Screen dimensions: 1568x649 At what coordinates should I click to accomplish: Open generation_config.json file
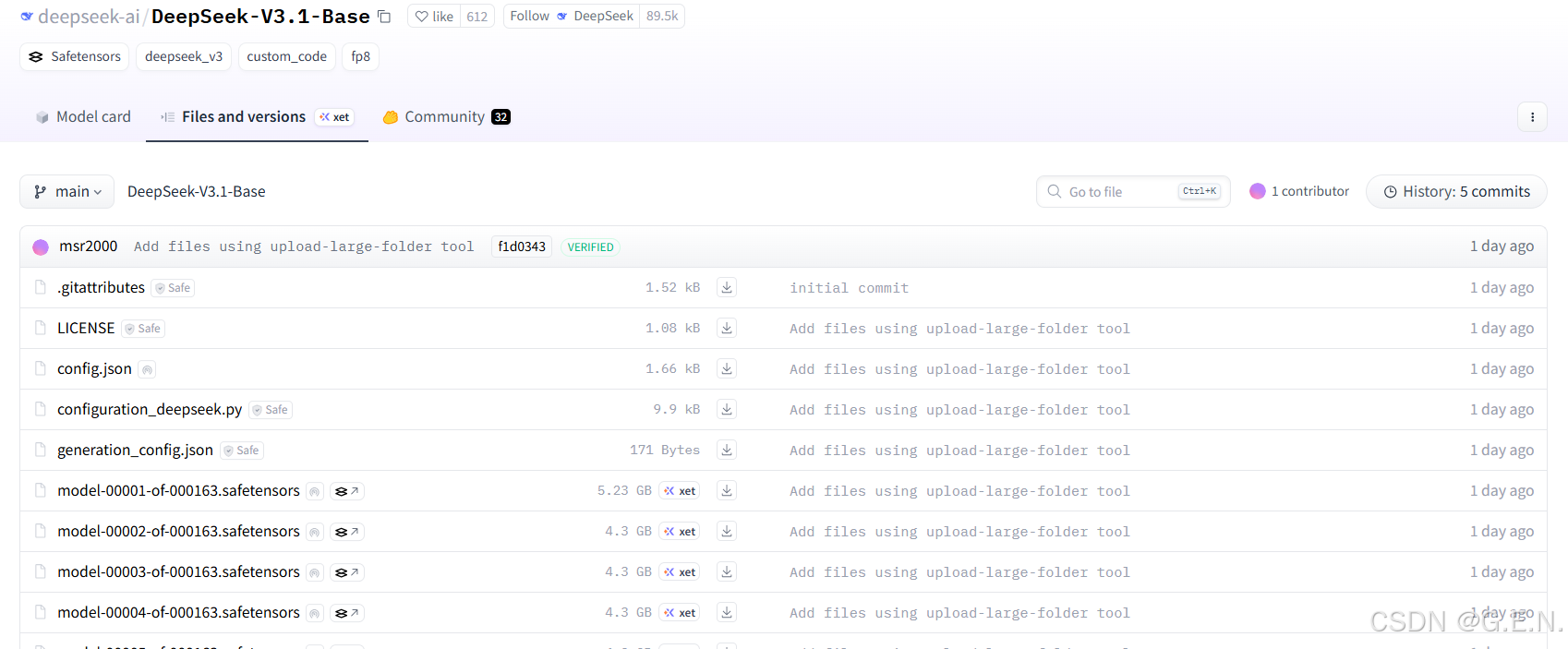[135, 451]
